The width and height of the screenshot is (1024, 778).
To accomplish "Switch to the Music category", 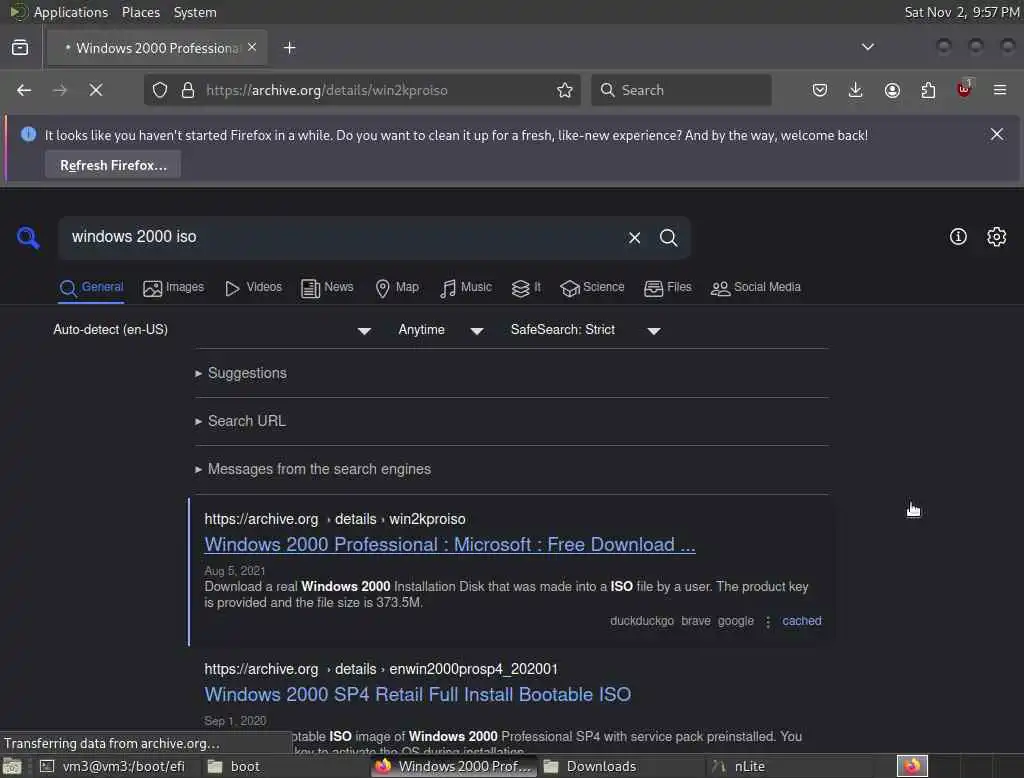I will (x=466, y=287).
